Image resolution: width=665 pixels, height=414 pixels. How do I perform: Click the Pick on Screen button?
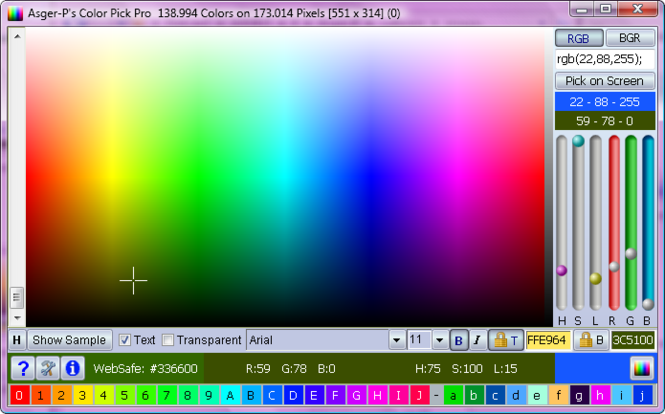point(605,81)
